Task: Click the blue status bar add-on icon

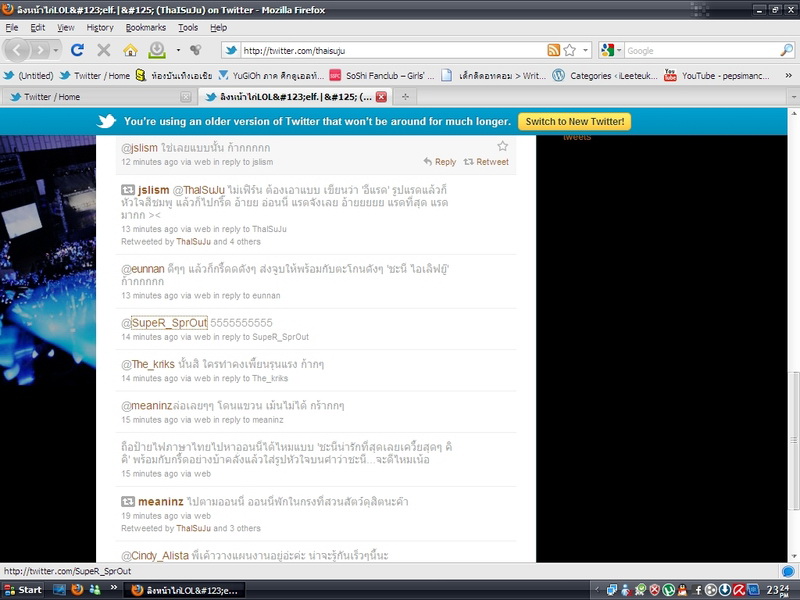Action: pyautogui.click(x=788, y=571)
